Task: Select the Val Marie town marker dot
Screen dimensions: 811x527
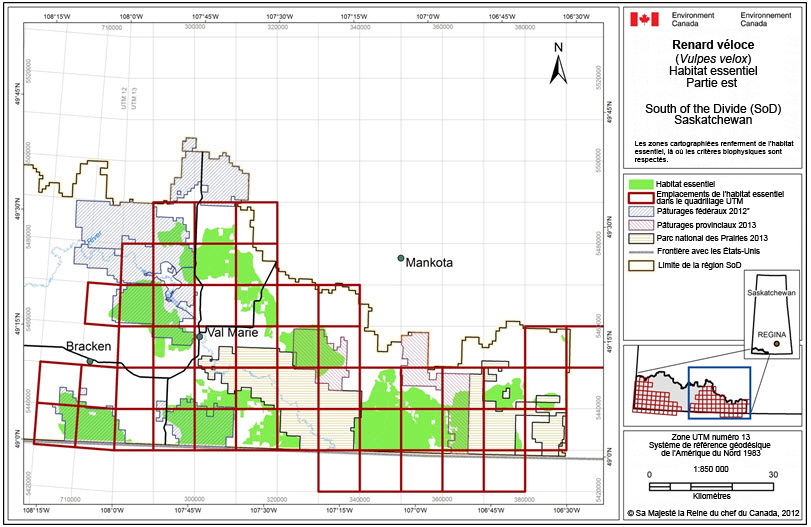Action: 200,336
